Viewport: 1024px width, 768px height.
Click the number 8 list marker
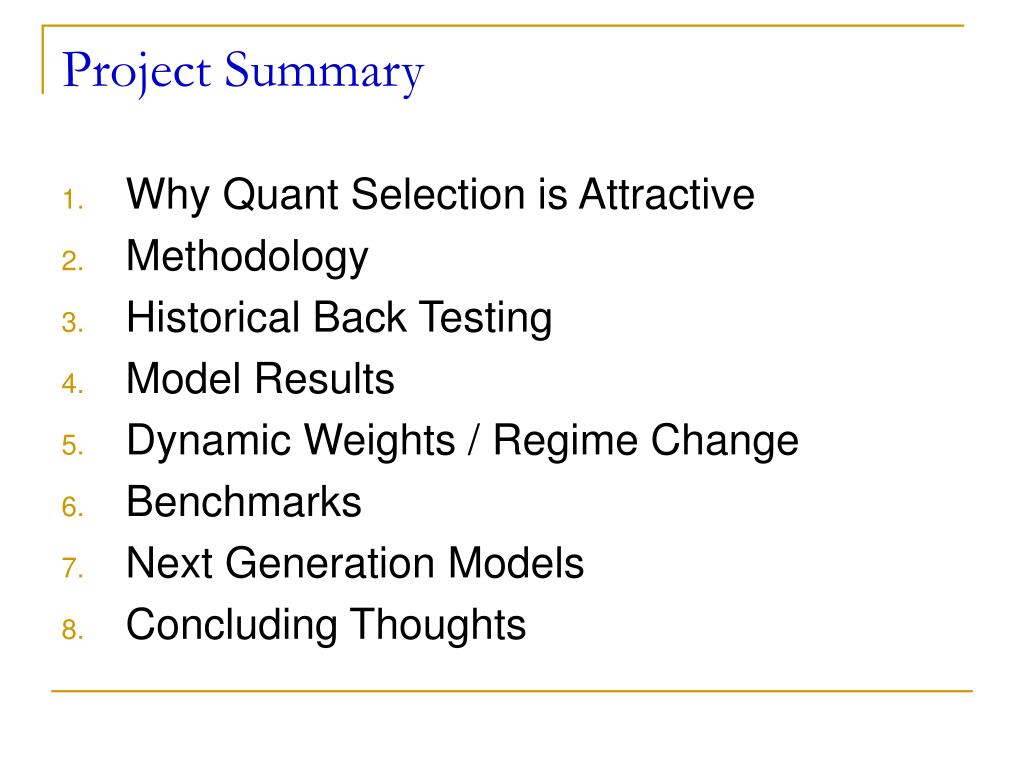(x=72, y=630)
